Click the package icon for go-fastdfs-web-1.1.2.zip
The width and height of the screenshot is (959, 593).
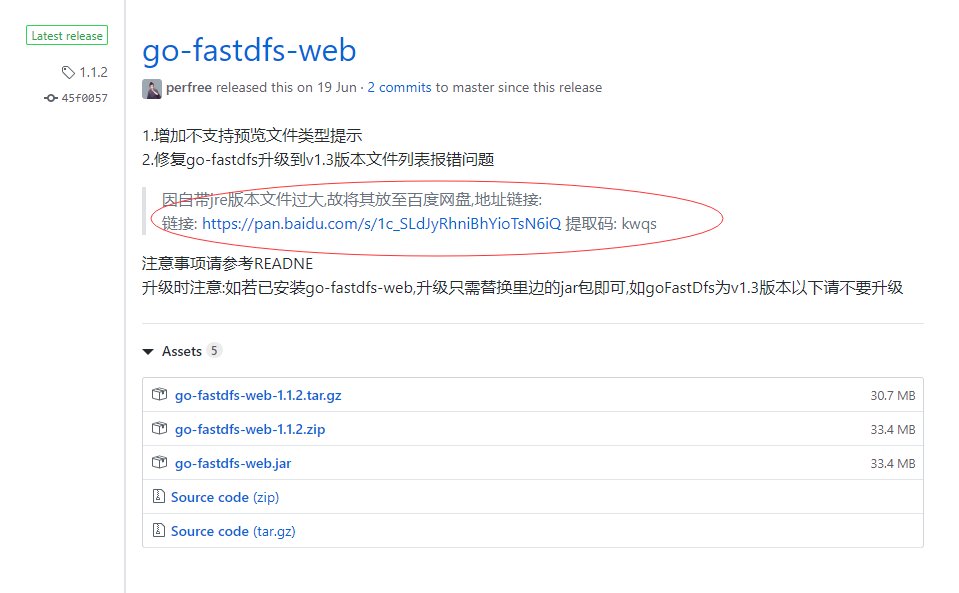[159, 428]
